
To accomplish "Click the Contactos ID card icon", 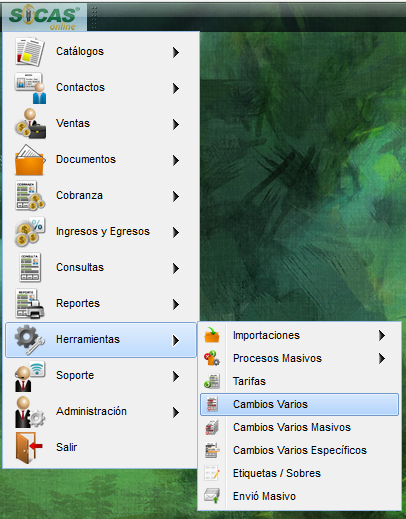I will point(30,88).
